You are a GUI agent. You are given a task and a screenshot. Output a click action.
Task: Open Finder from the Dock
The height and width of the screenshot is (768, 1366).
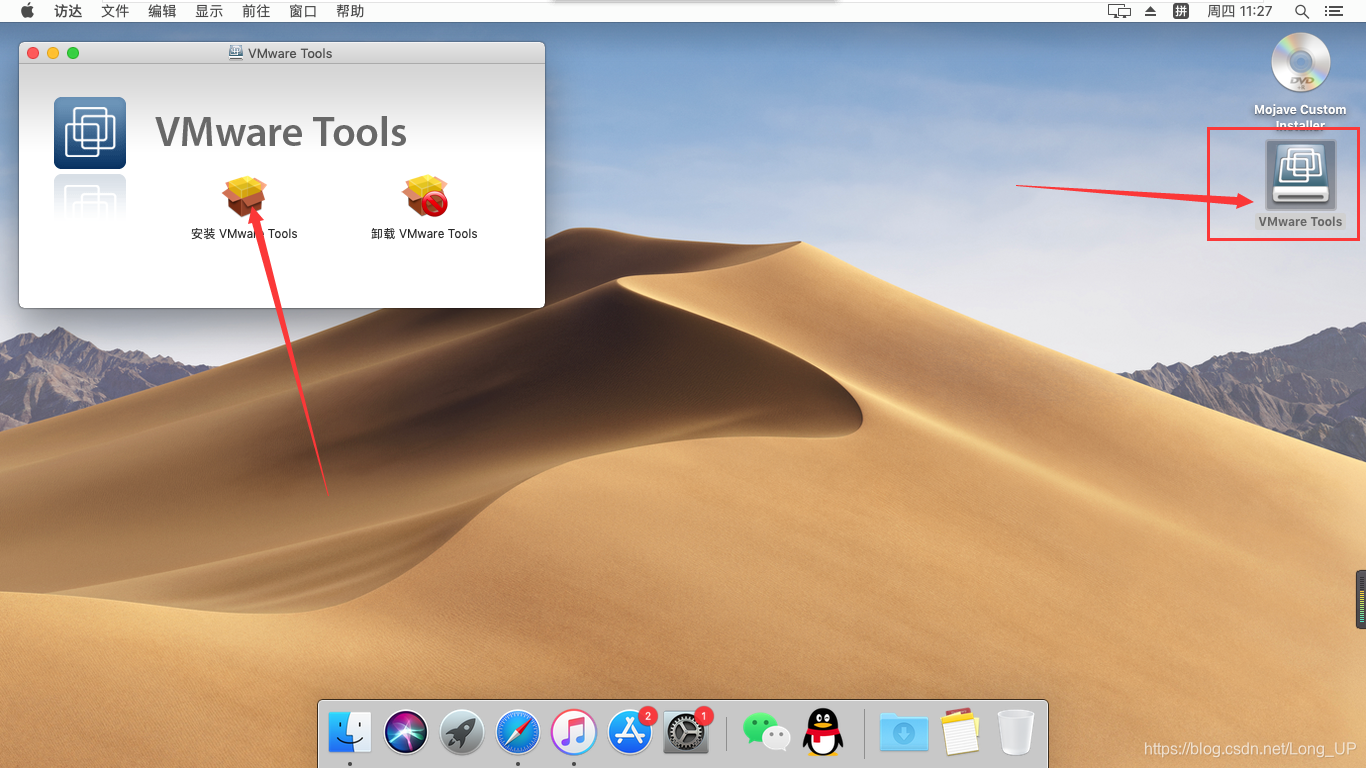click(350, 732)
